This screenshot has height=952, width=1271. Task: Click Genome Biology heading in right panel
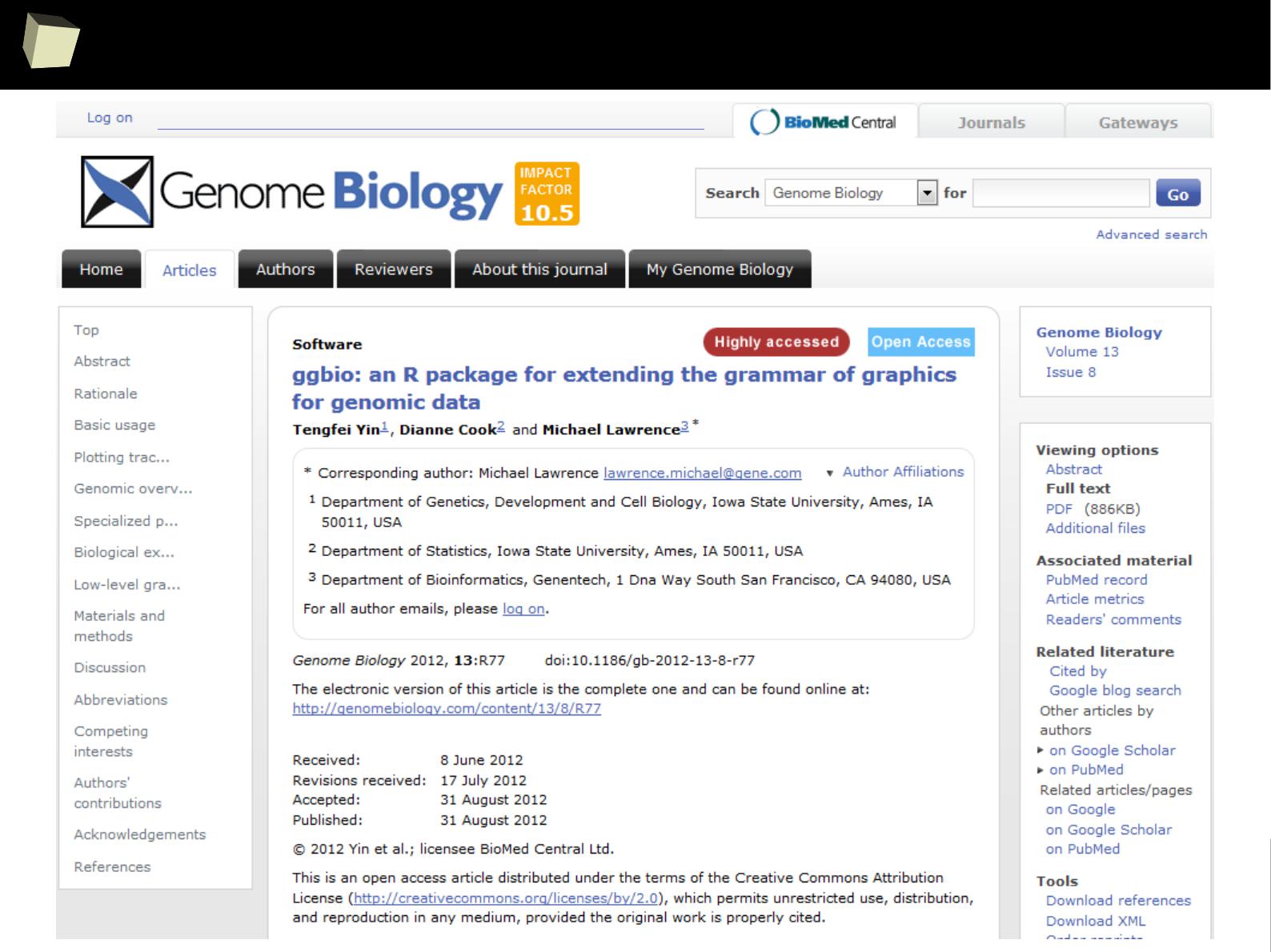(x=1099, y=332)
